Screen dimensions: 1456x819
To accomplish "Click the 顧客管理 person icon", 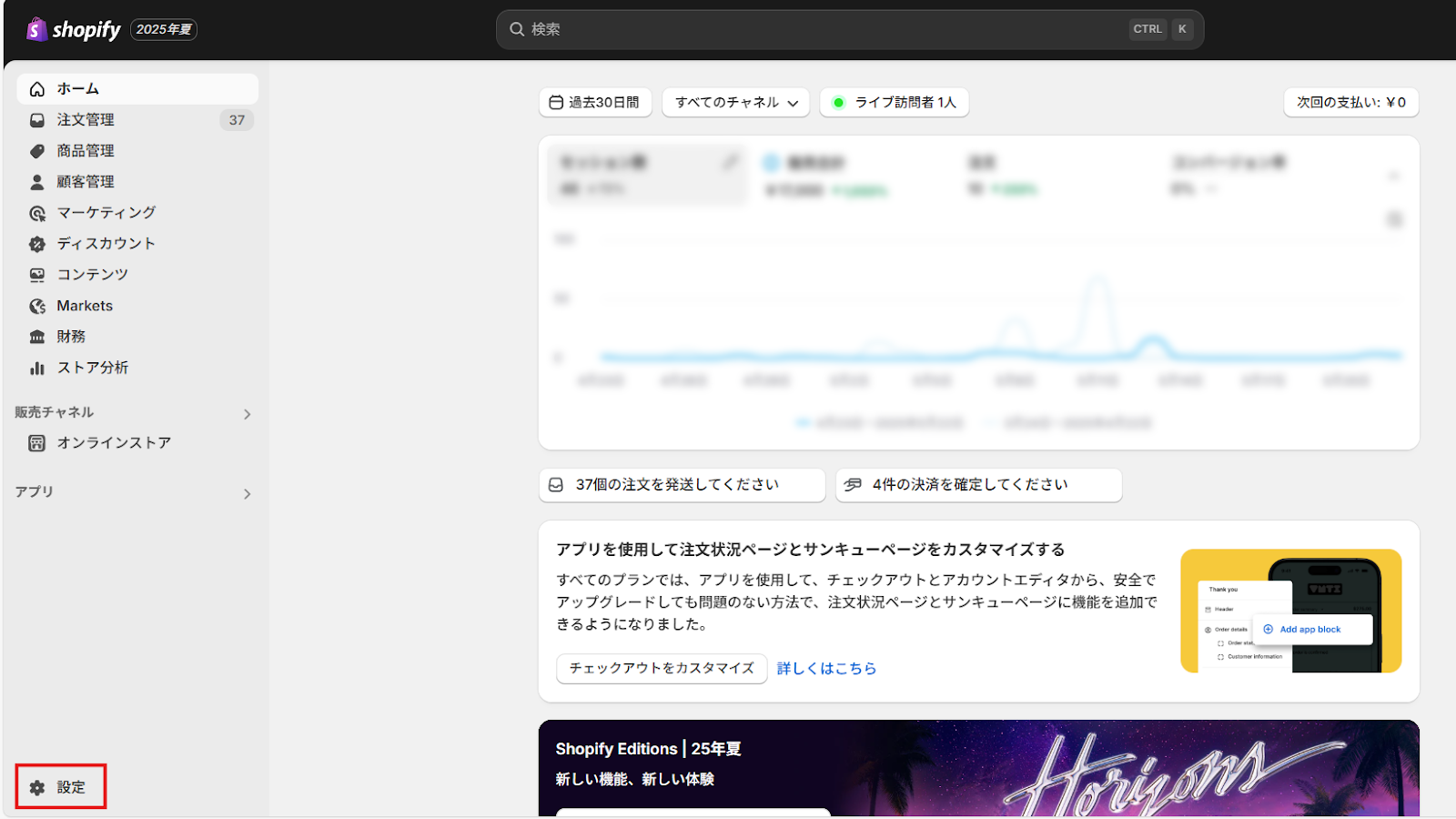I will 37,182.
